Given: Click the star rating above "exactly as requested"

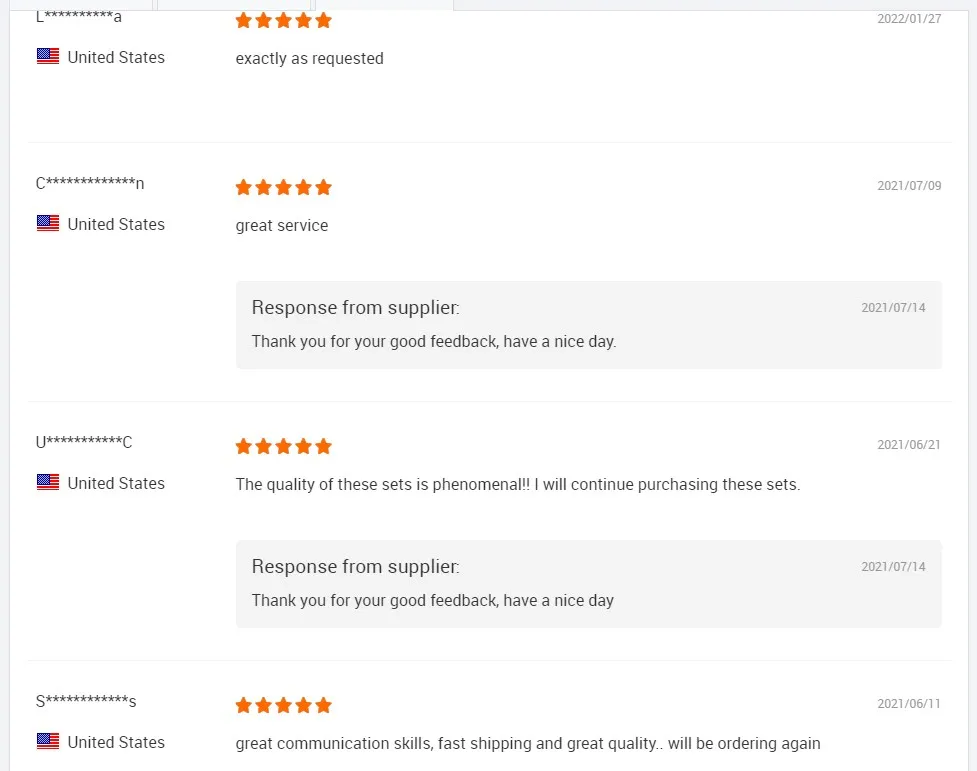Looking at the screenshot, I should coord(283,20).
